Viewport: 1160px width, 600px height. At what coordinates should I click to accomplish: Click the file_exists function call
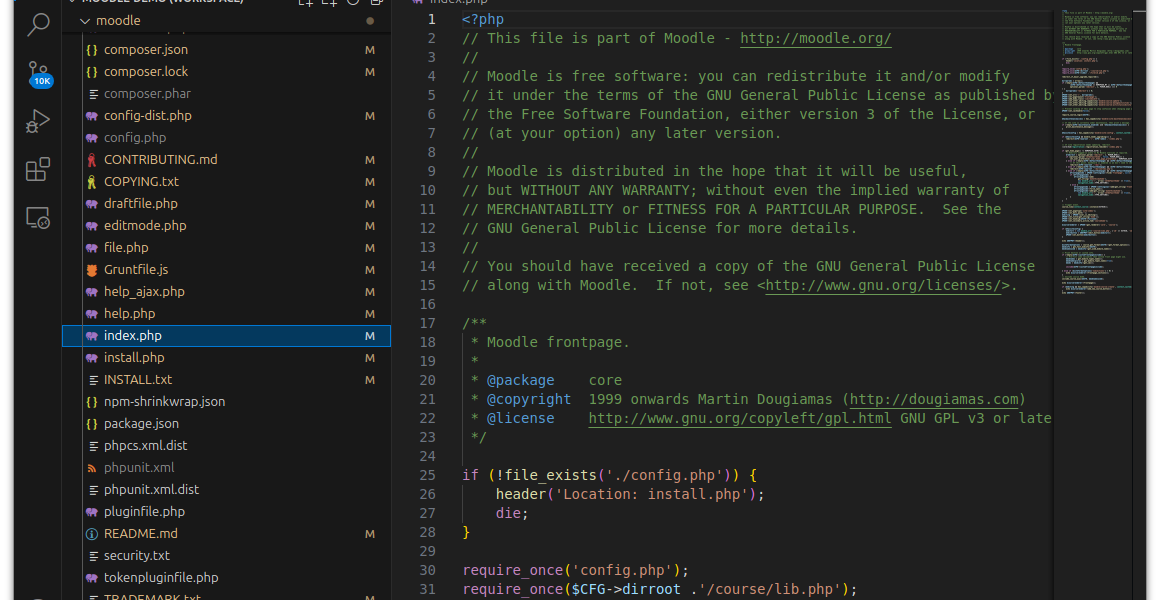pyautogui.click(x=550, y=475)
